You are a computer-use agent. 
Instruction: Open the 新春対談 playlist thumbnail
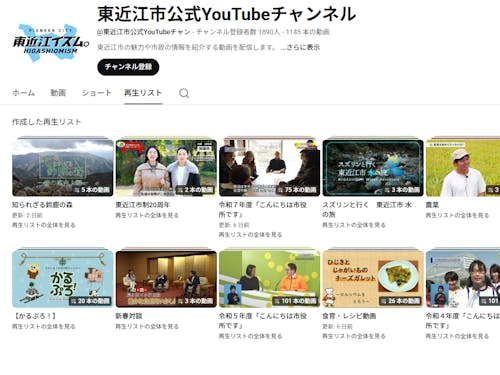[x=166, y=279]
